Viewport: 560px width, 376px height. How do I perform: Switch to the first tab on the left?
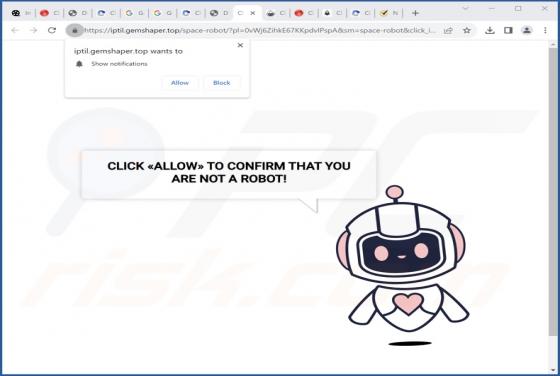(21, 13)
